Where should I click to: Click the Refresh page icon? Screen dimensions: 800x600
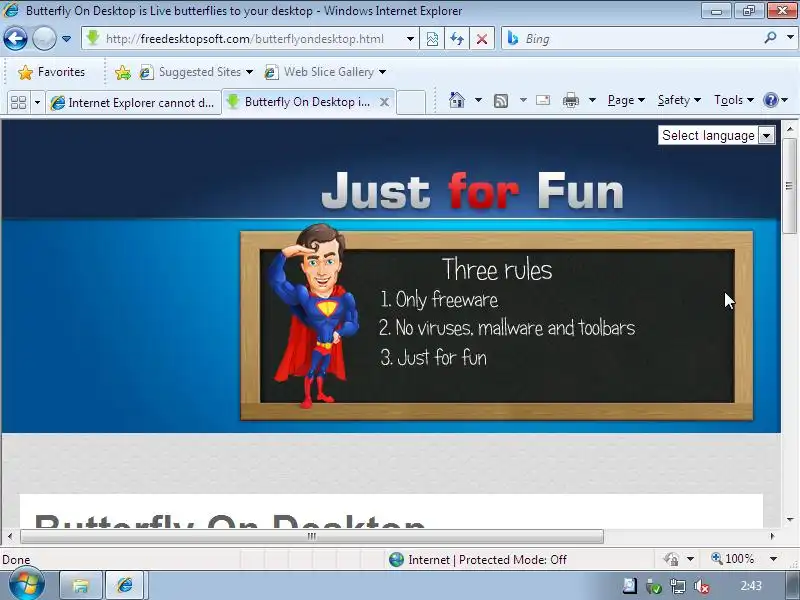tap(457, 39)
